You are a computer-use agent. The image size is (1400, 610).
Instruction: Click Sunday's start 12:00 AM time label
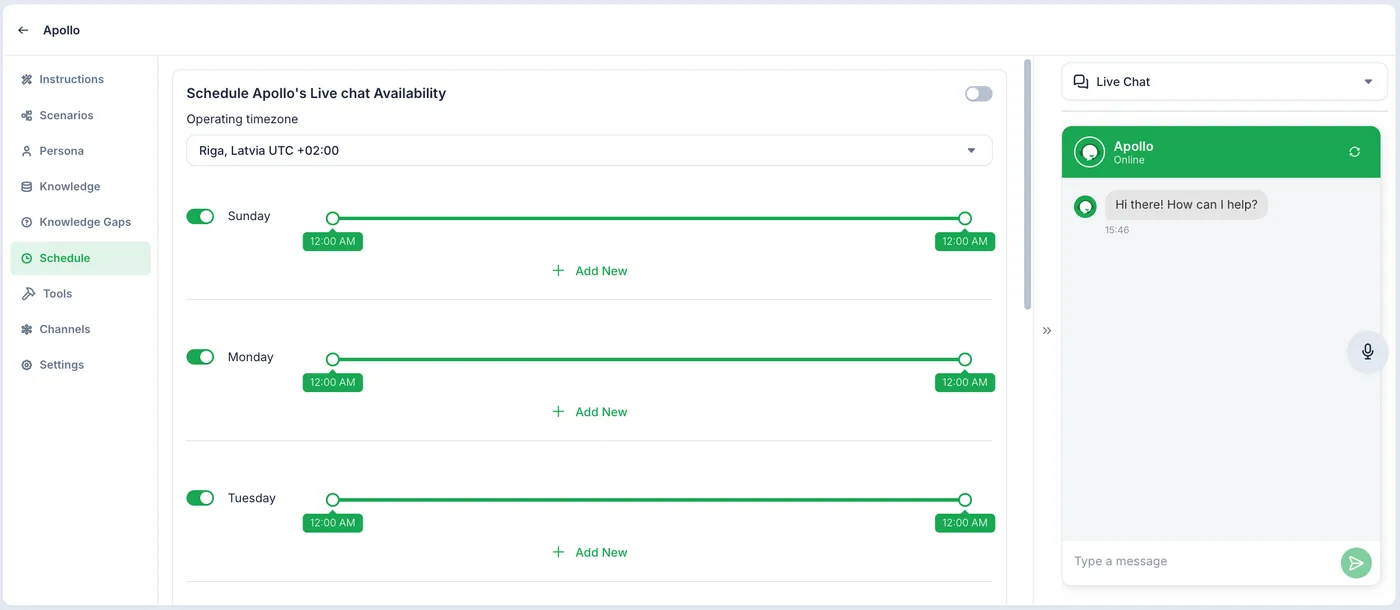[x=333, y=241]
